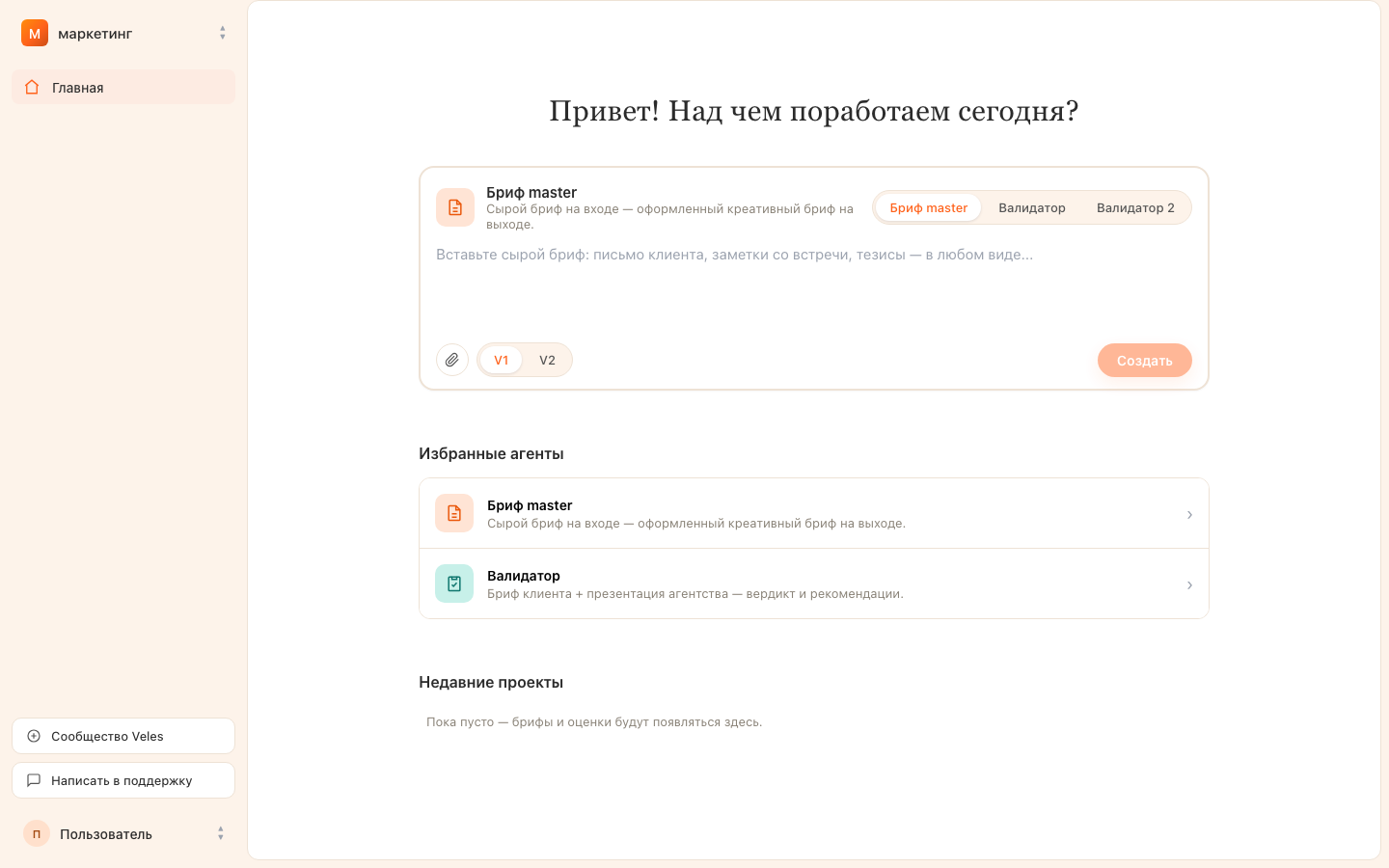Switch to the Бриф master agent tab

[x=928, y=207]
